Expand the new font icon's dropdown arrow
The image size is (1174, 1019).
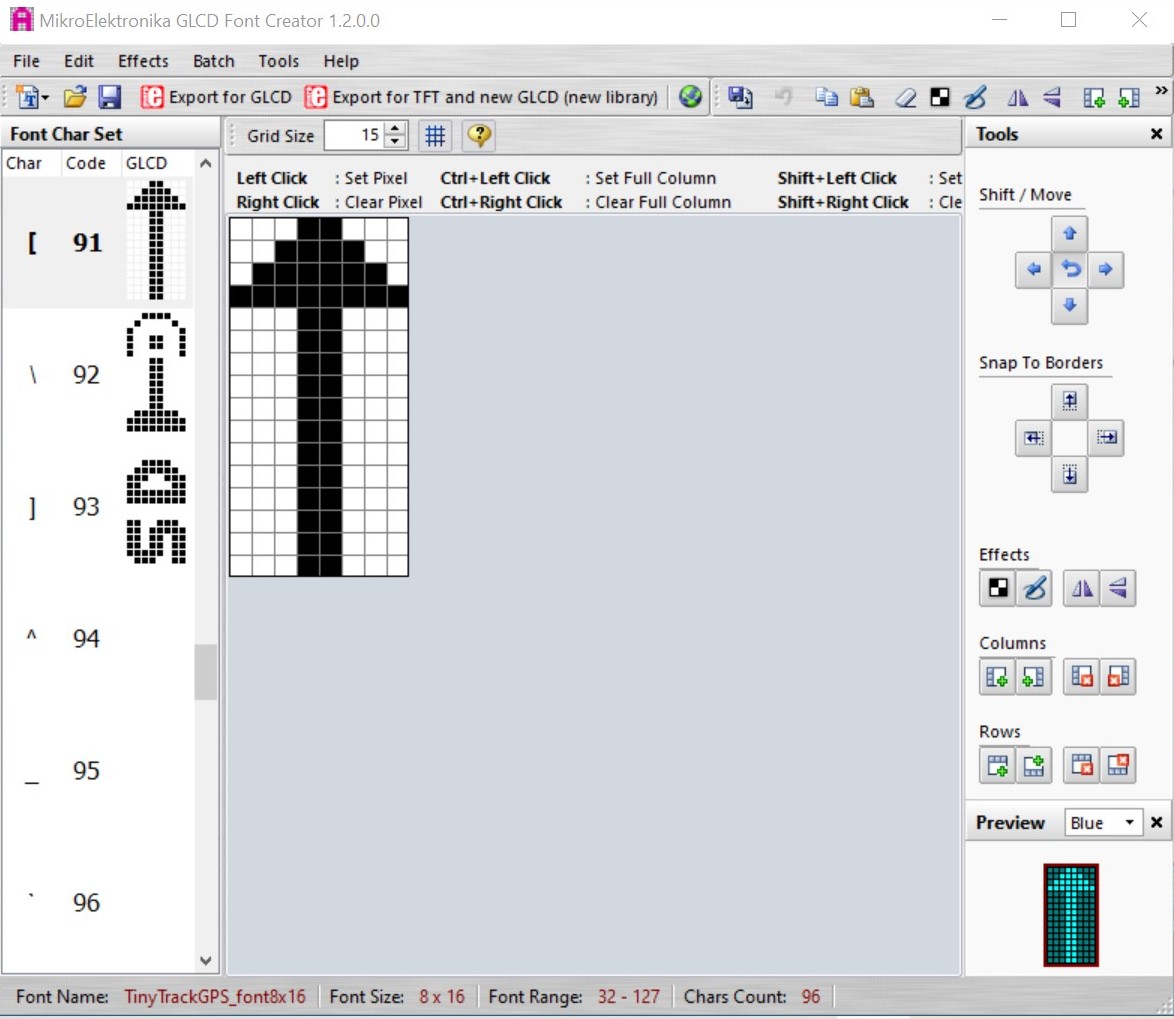coord(46,98)
